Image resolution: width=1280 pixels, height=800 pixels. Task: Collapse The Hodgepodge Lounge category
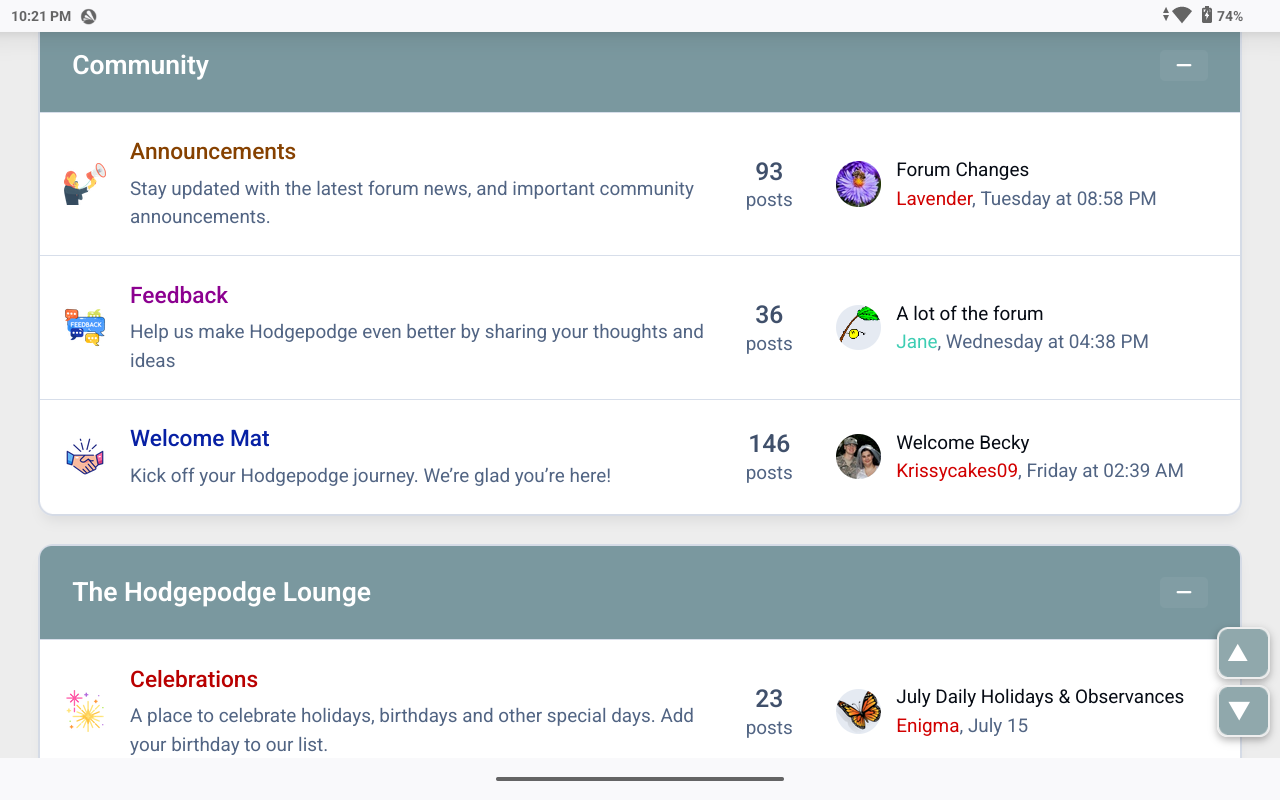point(1184,593)
